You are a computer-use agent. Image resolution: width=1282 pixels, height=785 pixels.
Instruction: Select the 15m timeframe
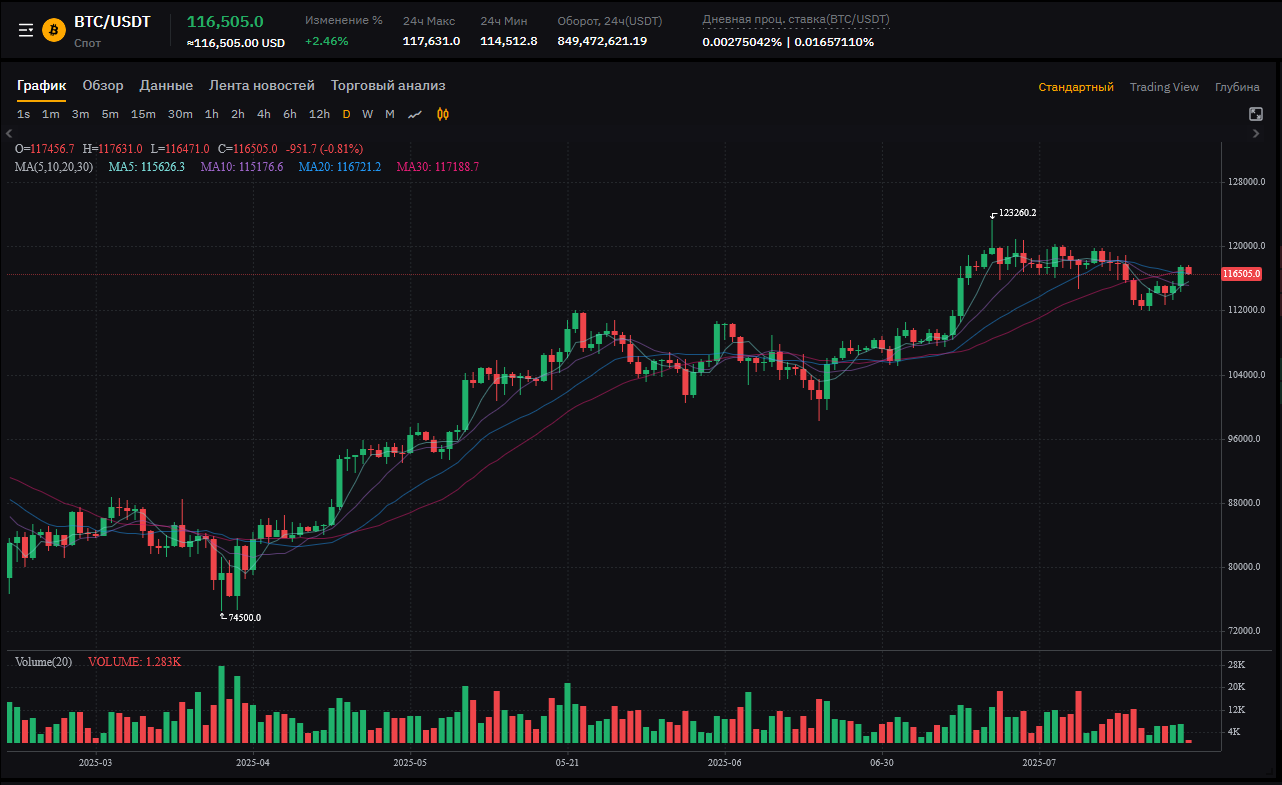pos(143,114)
